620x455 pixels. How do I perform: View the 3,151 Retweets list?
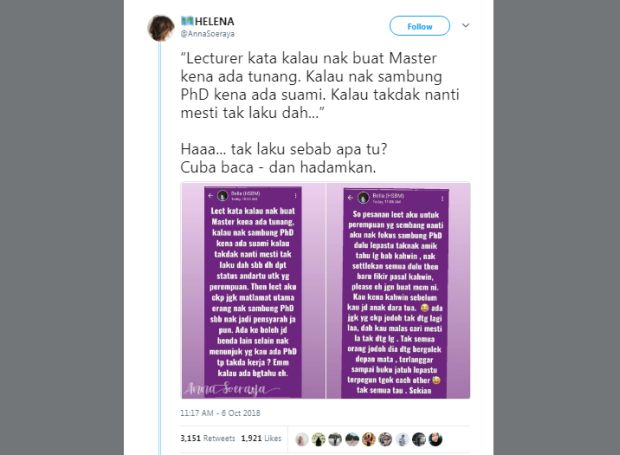pyautogui.click(x=208, y=438)
